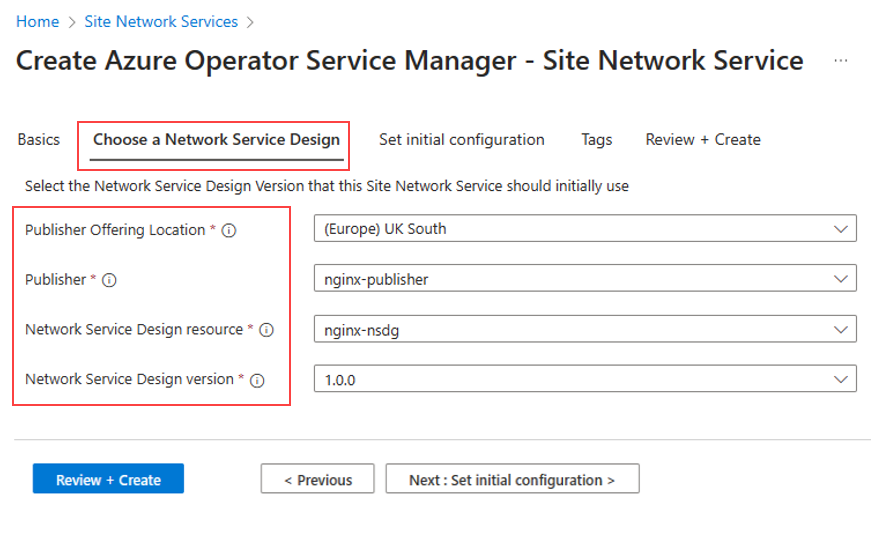Open Site Network Services breadcrumb link
The image size is (871, 533).
(161, 21)
